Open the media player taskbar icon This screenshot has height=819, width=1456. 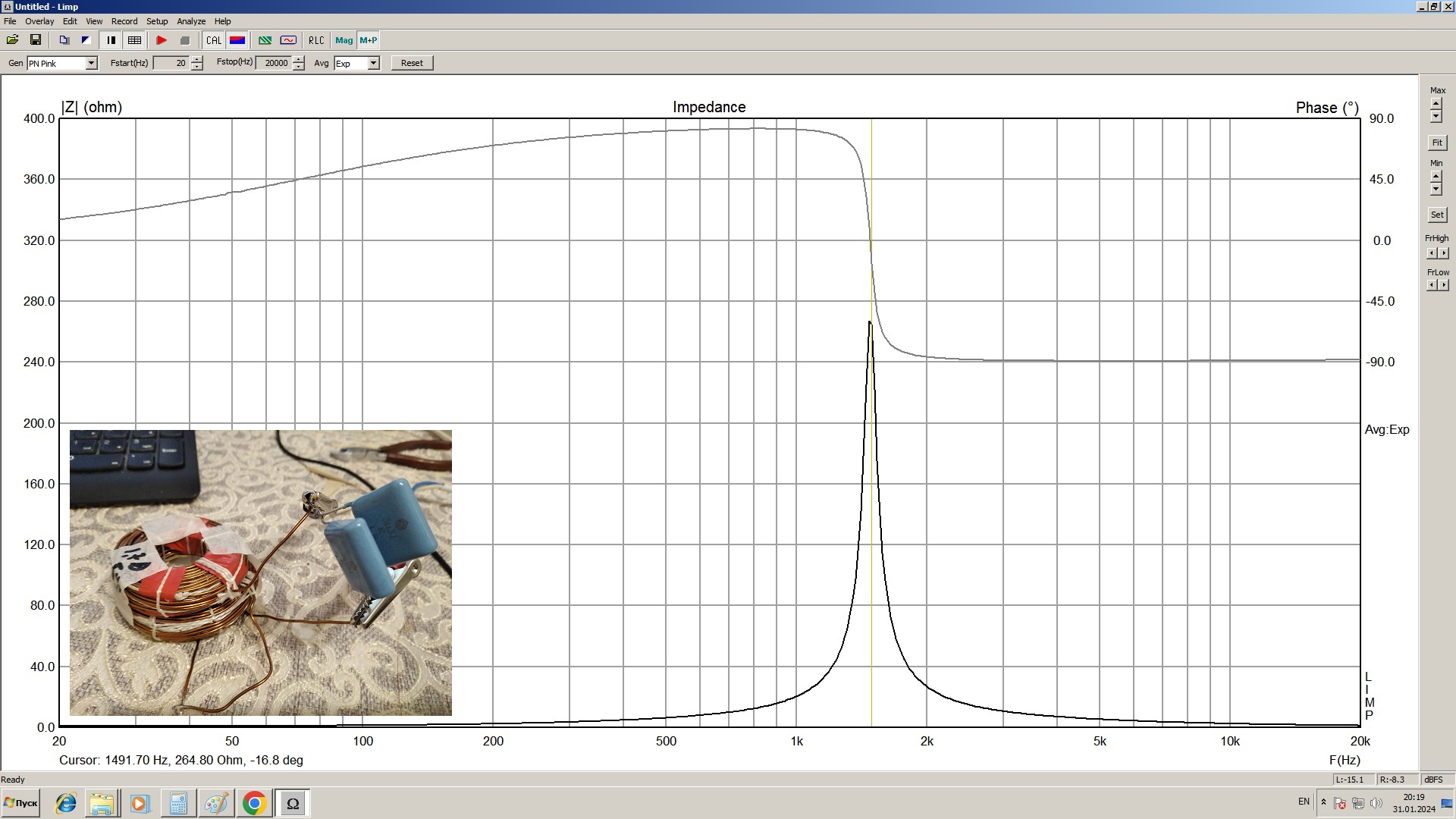pyautogui.click(x=140, y=803)
